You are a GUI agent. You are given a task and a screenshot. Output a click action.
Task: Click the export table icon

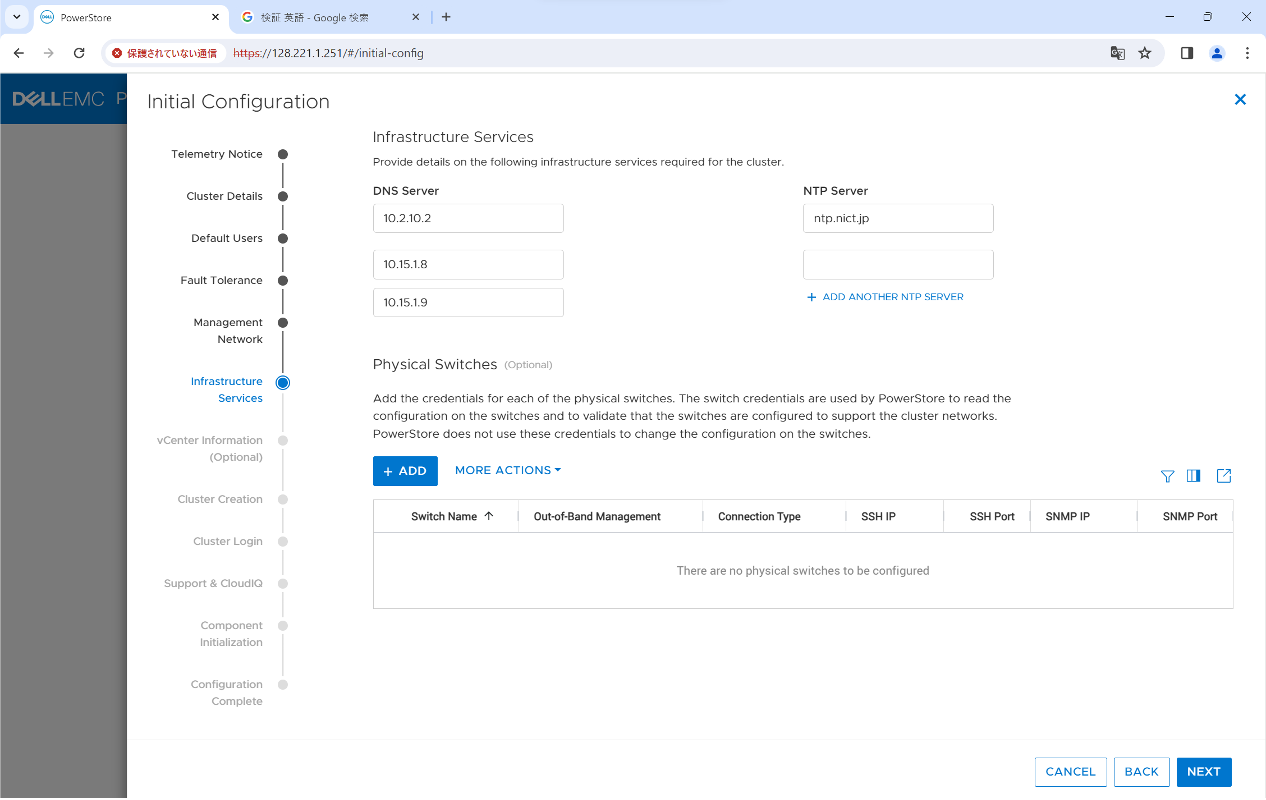coord(1224,476)
